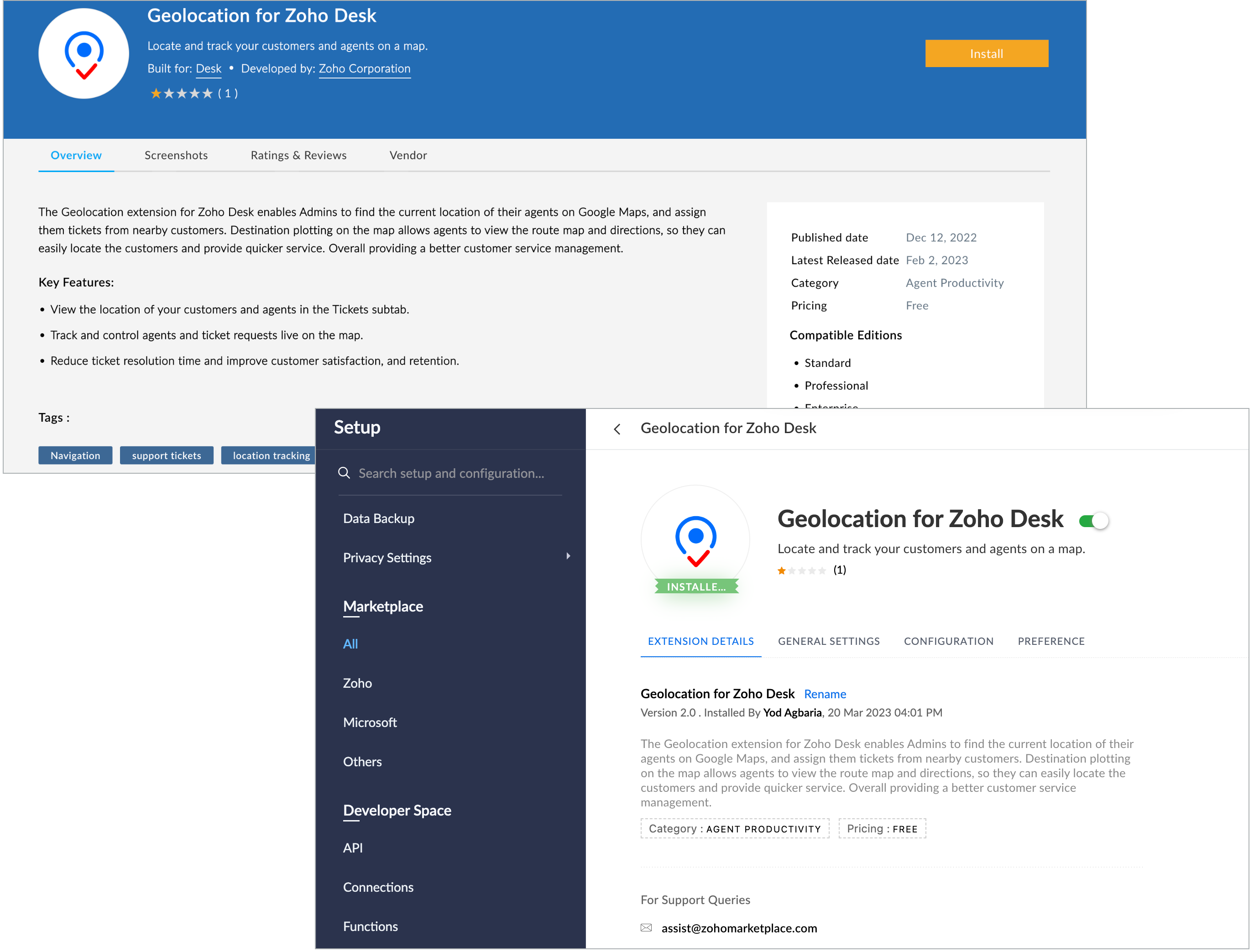Select All under Marketplace
The image size is (1254, 952).
tap(350, 643)
